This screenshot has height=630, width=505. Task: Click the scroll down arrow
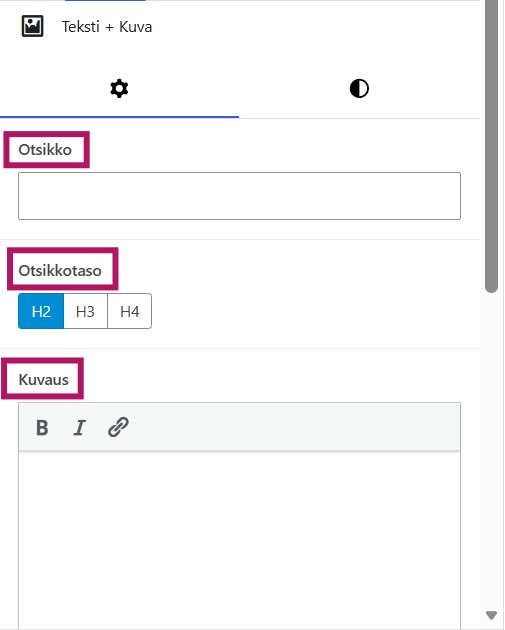click(491, 615)
